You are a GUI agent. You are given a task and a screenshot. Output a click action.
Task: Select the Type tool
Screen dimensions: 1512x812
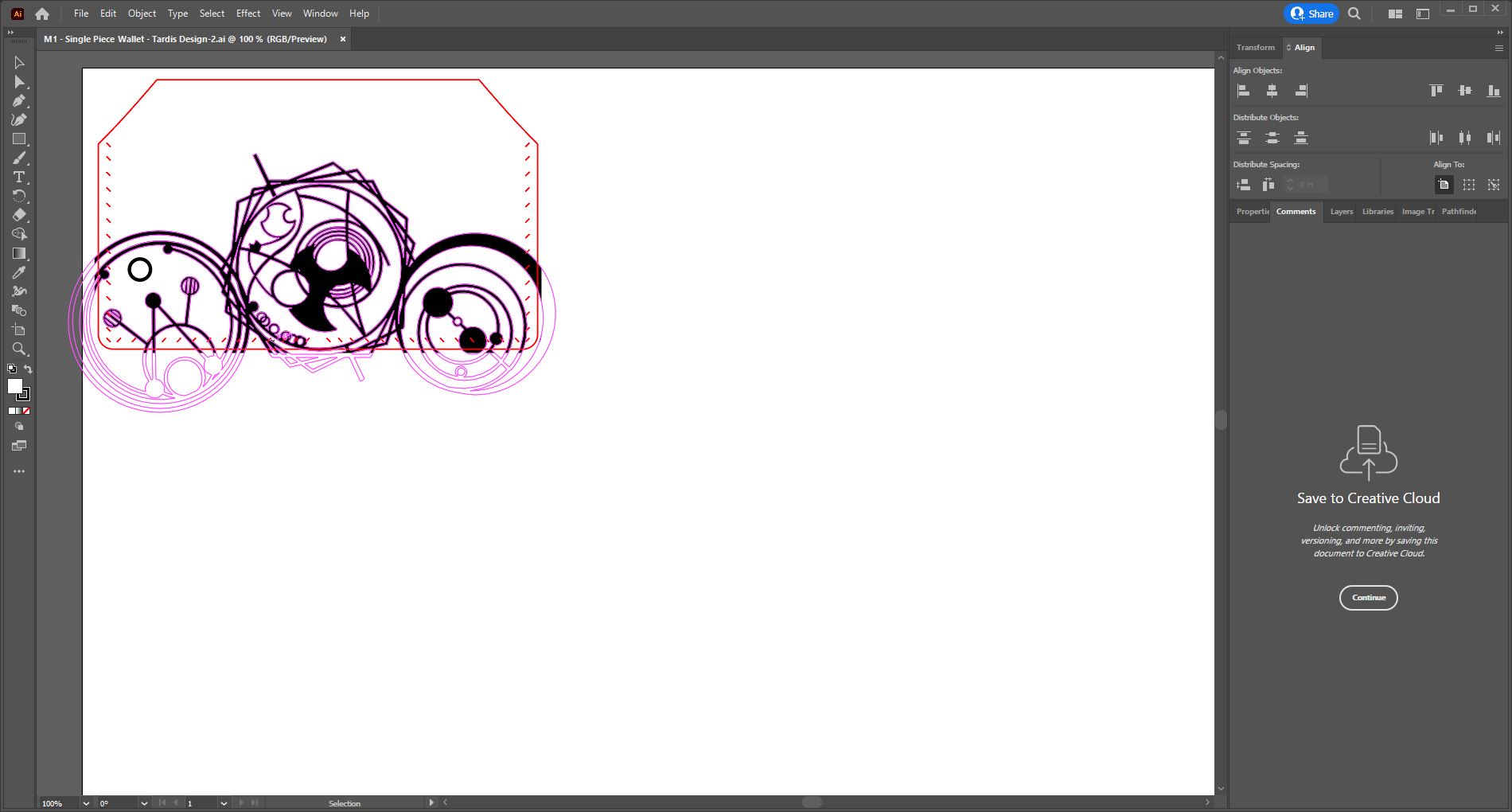tap(19, 178)
